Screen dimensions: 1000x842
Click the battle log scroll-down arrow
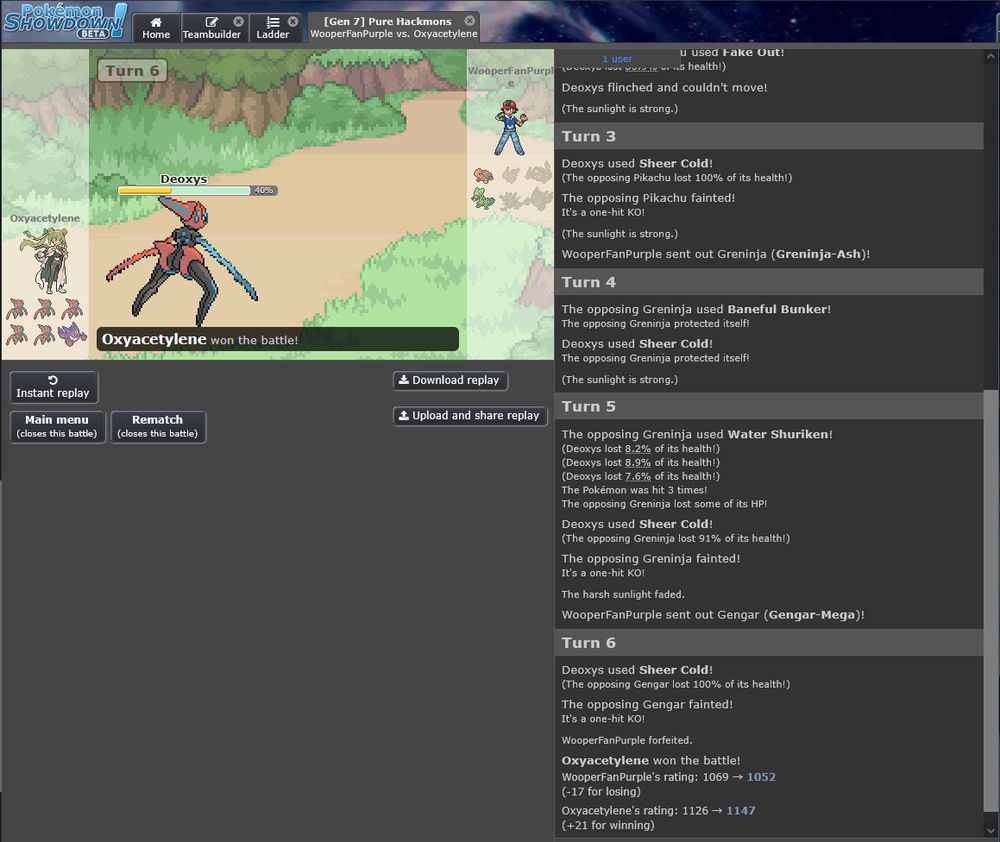991,830
